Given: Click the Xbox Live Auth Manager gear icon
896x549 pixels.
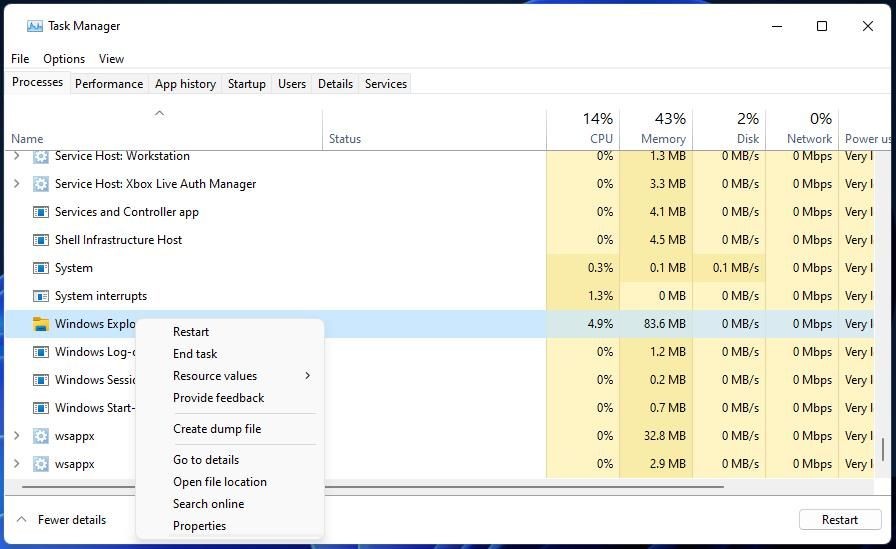Looking at the screenshot, I should coord(41,184).
